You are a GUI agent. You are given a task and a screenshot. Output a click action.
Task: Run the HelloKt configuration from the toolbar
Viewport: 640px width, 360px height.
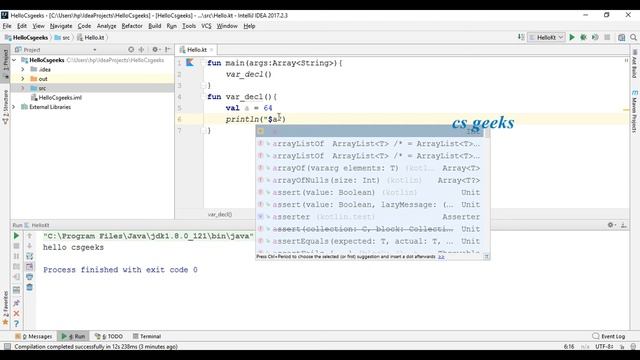click(x=572, y=37)
